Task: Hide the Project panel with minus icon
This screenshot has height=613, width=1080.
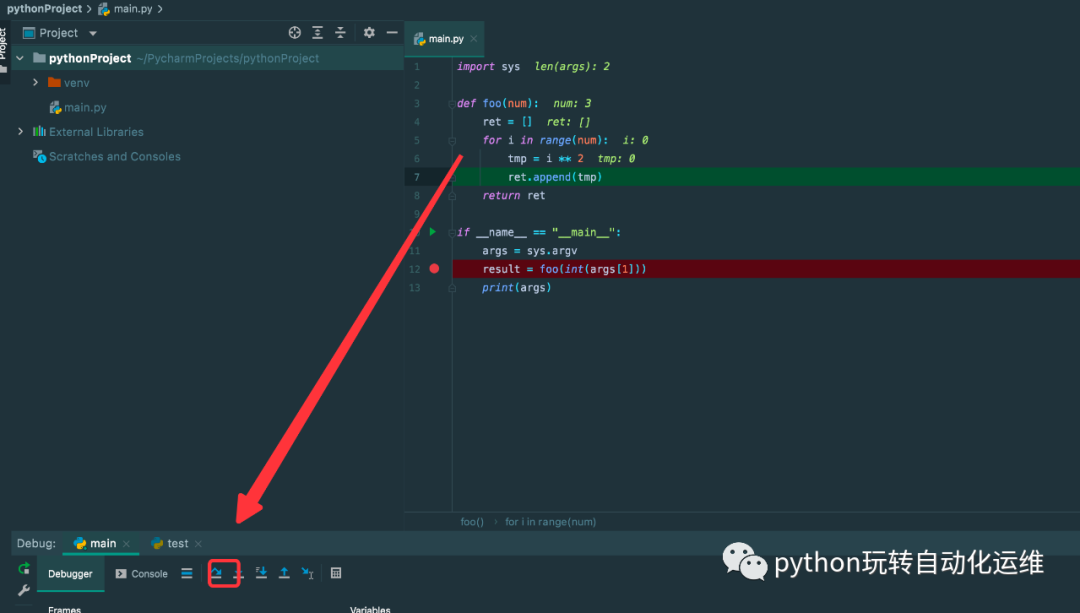Action: coord(392,32)
